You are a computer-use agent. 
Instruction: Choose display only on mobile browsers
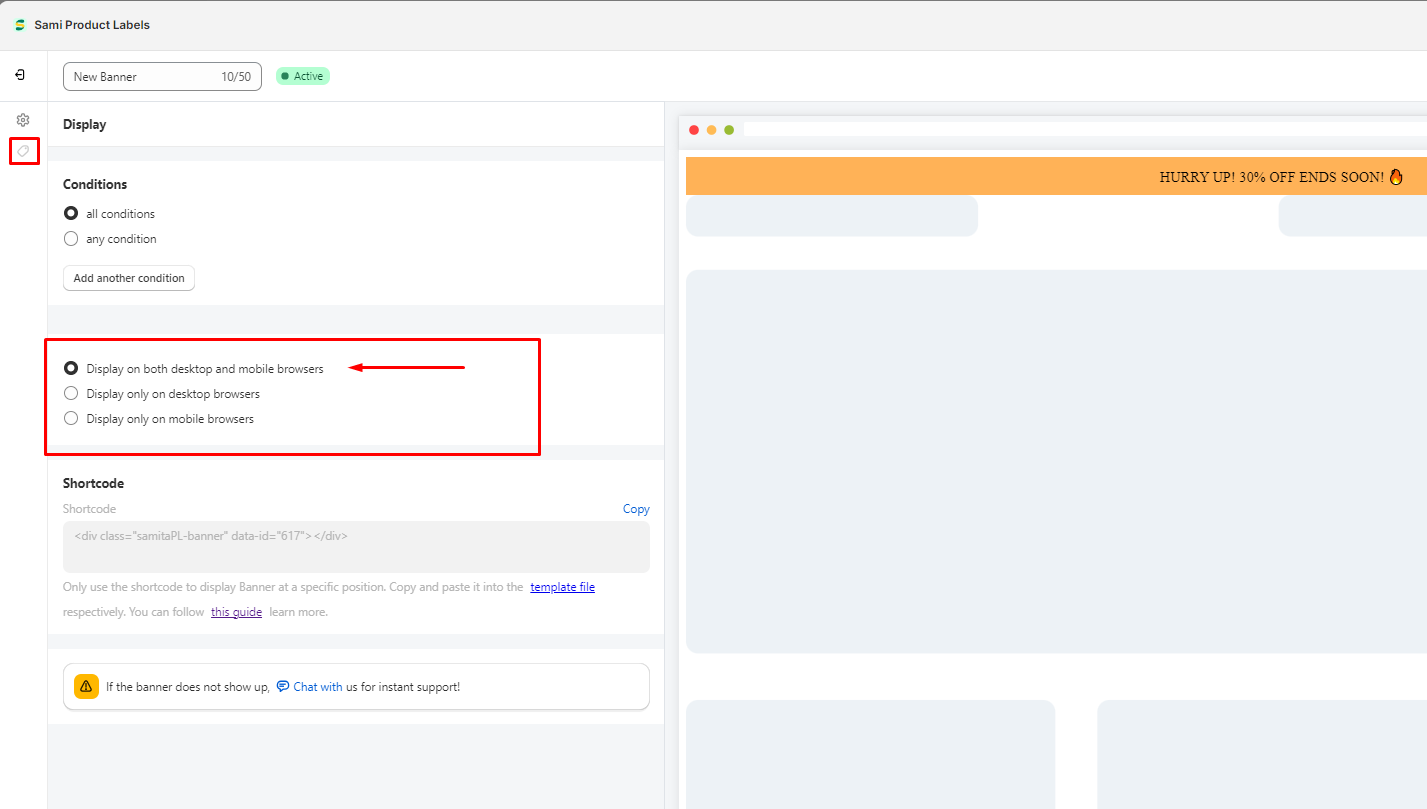point(71,419)
